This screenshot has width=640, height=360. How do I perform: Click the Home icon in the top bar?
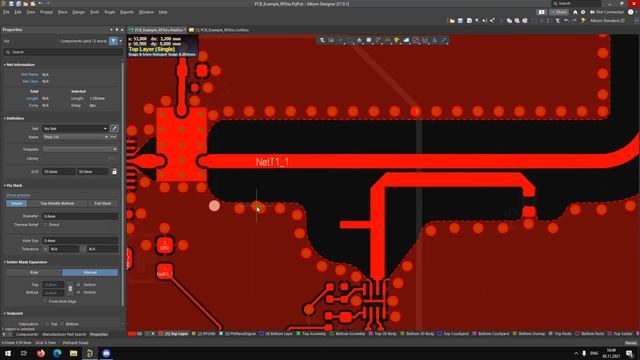click(x=575, y=12)
